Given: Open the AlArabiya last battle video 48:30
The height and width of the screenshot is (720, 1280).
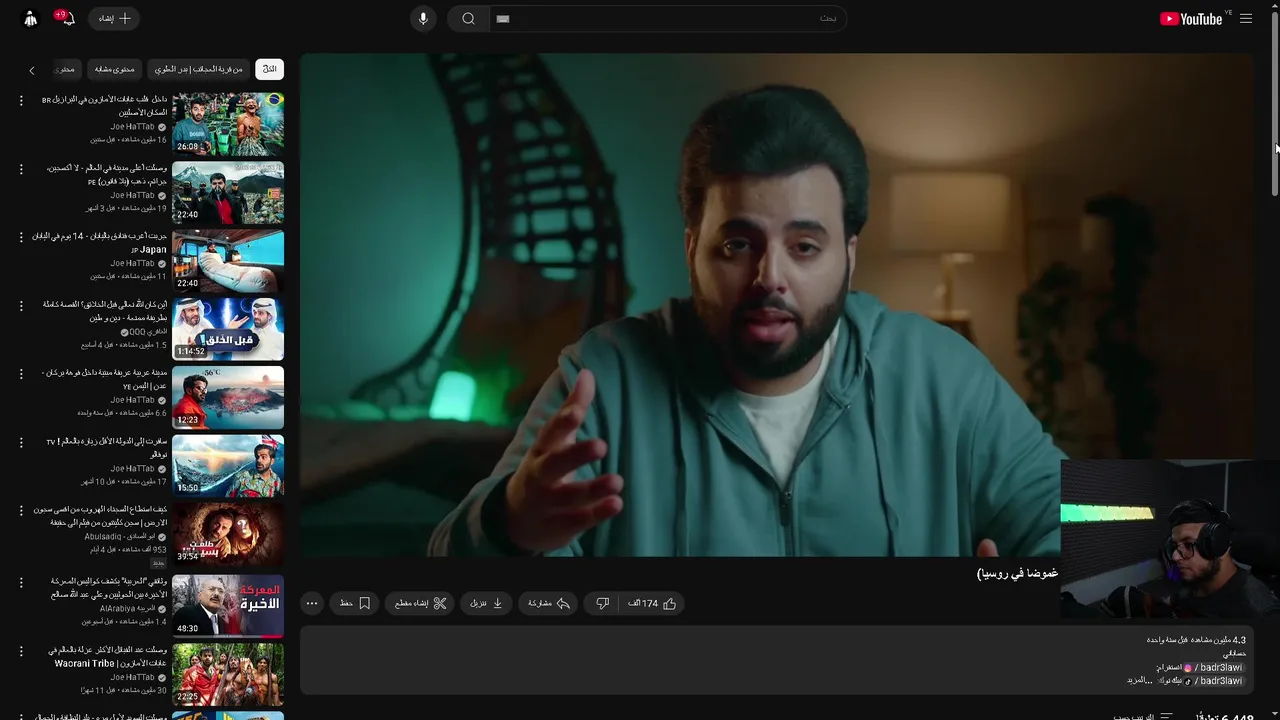Looking at the screenshot, I should (x=228, y=605).
